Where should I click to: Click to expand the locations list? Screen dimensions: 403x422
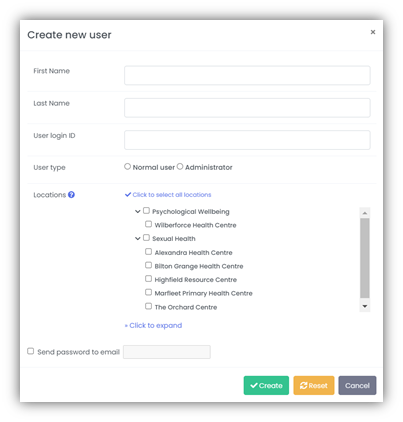(153, 325)
